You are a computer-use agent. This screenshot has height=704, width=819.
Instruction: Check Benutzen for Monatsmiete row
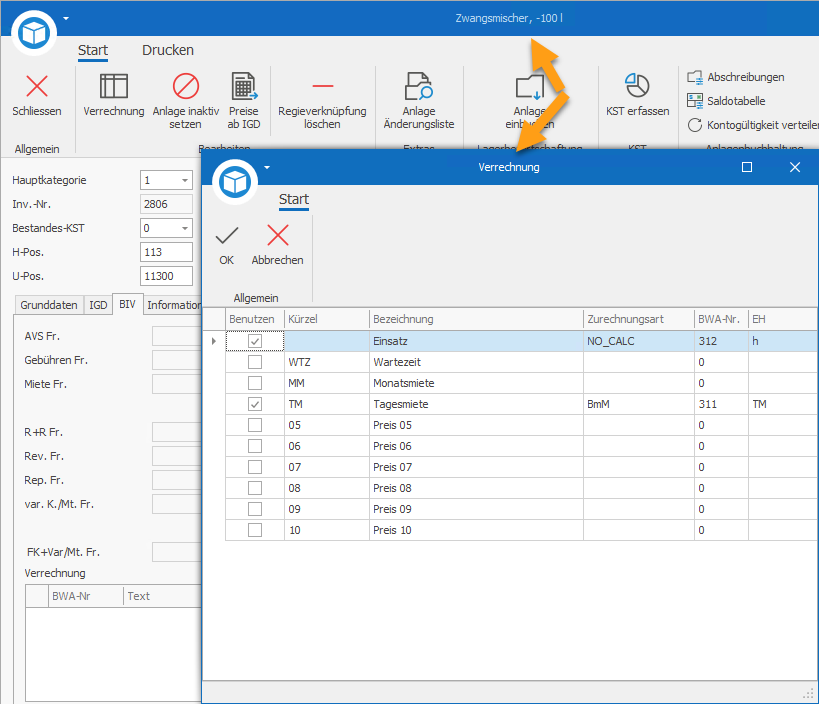coord(255,383)
